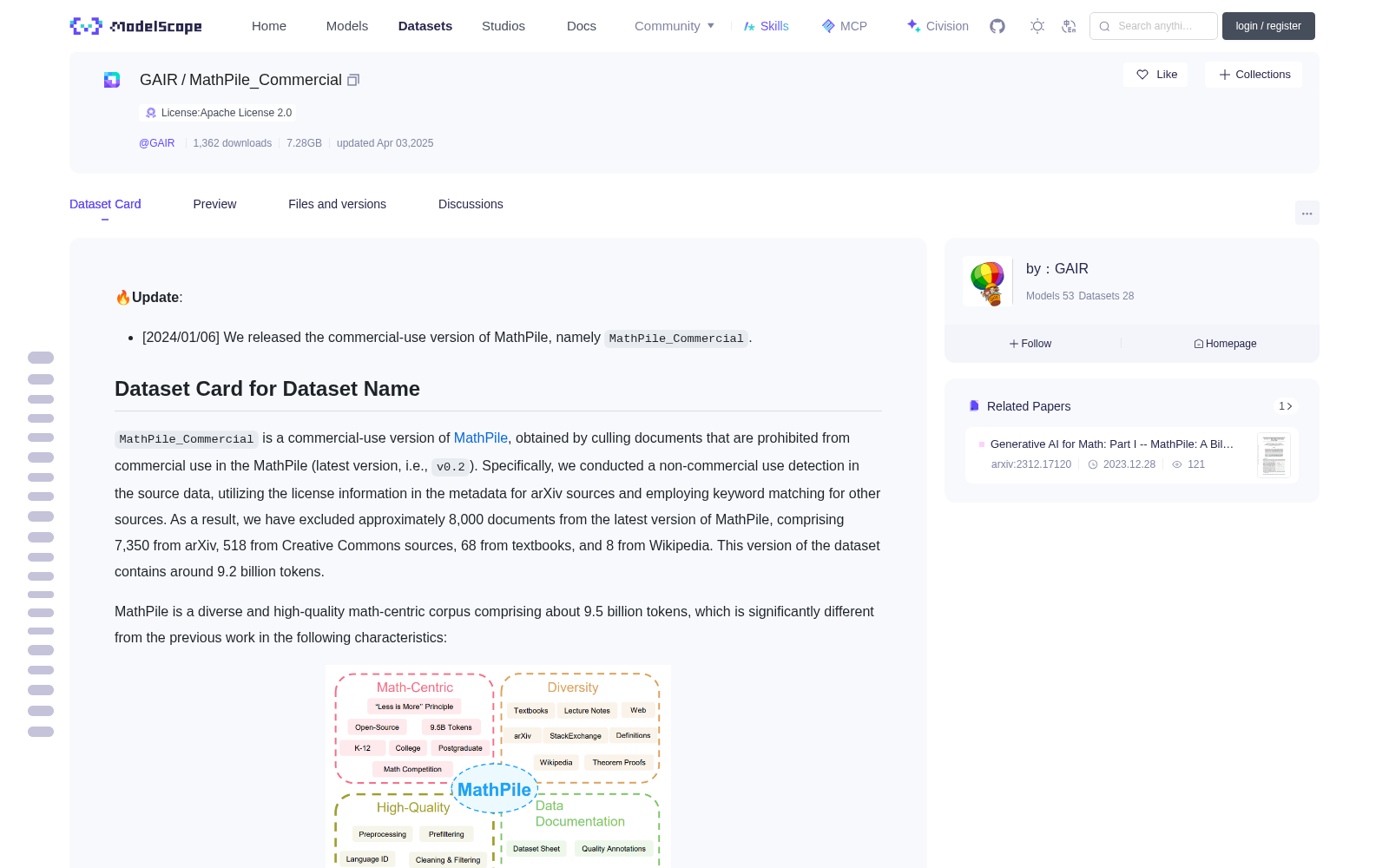Click the 7.28GB size text

pyautogui.click(x=304, y=143)
